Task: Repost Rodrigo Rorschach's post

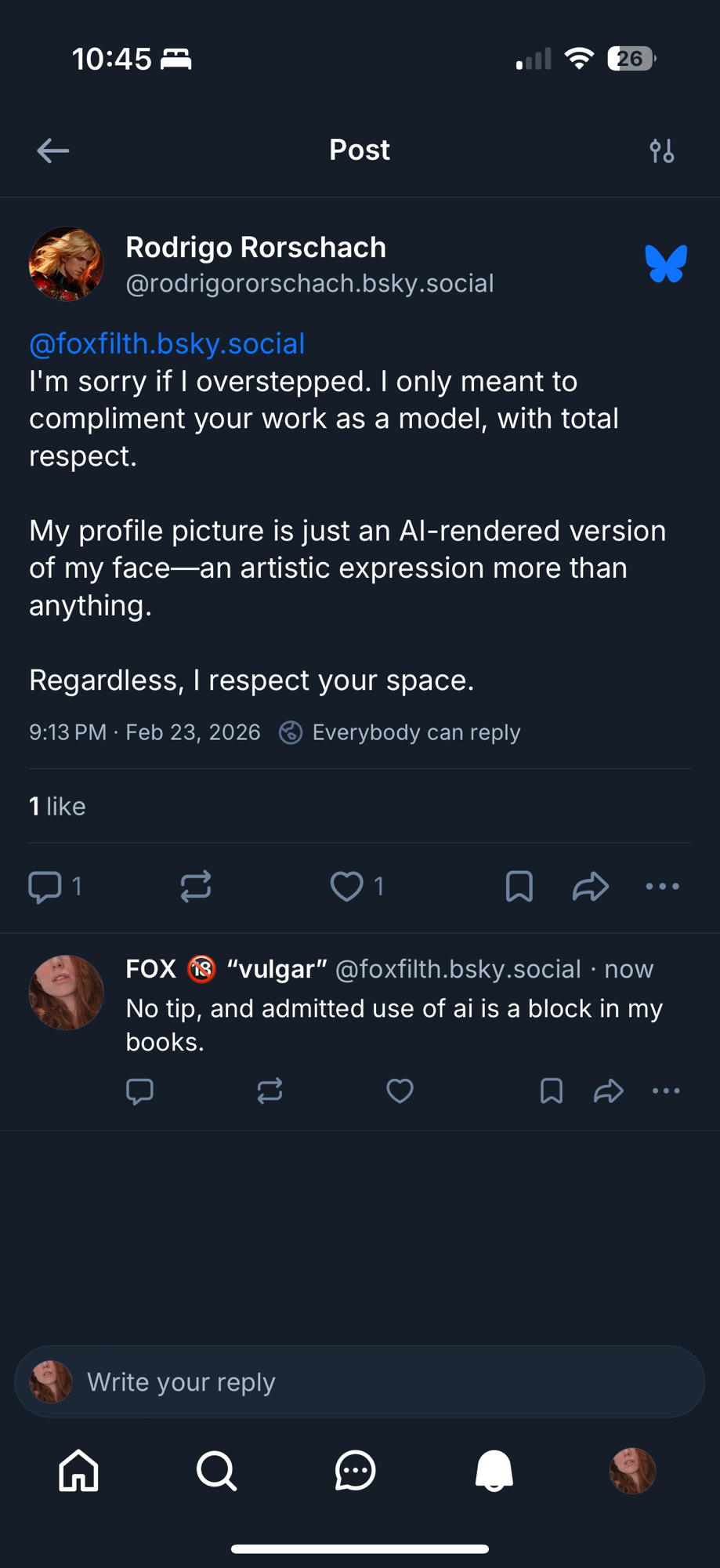Action: 195,887
